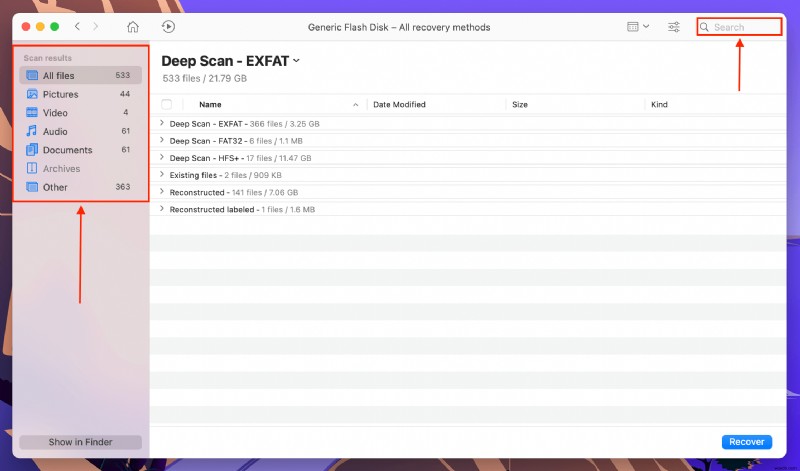The width and height of the screenshot is (800, 471).
Task: Click the Pictures category icon
Action: point(32,94)
